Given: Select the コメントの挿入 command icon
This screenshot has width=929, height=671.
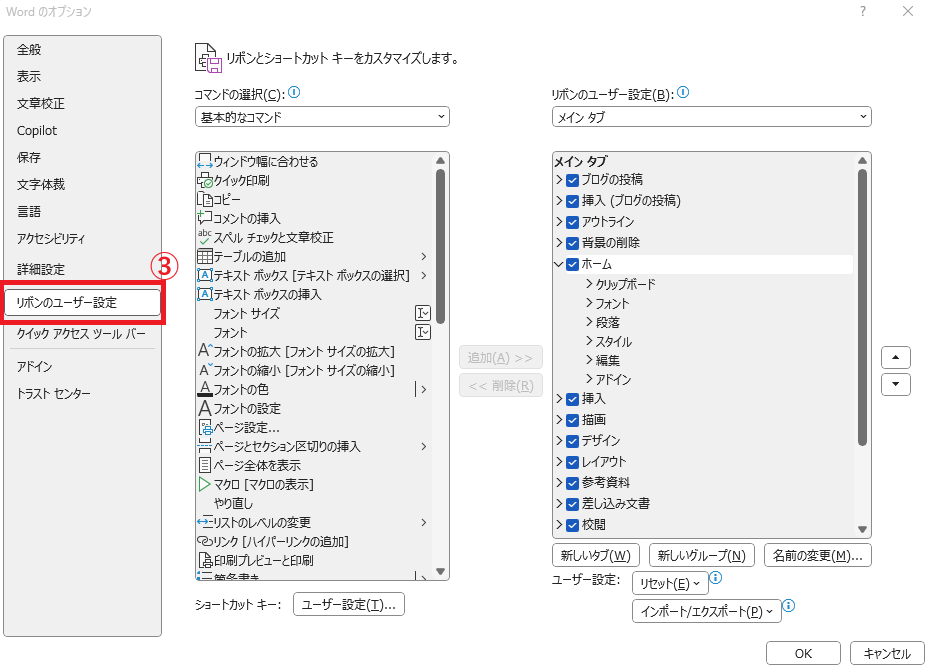Looking at the screenshot, I should click(x=204, y=218).
